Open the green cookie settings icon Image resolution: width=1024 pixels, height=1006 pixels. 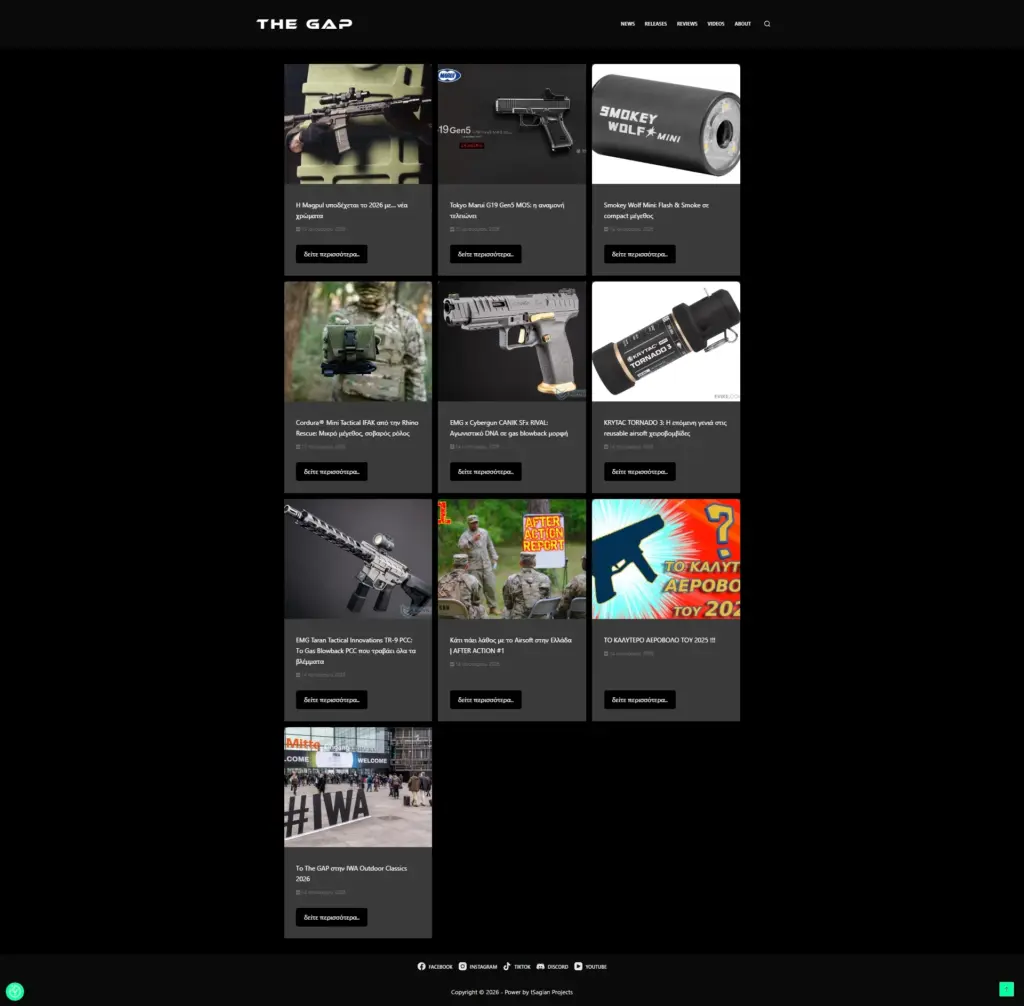15,992
